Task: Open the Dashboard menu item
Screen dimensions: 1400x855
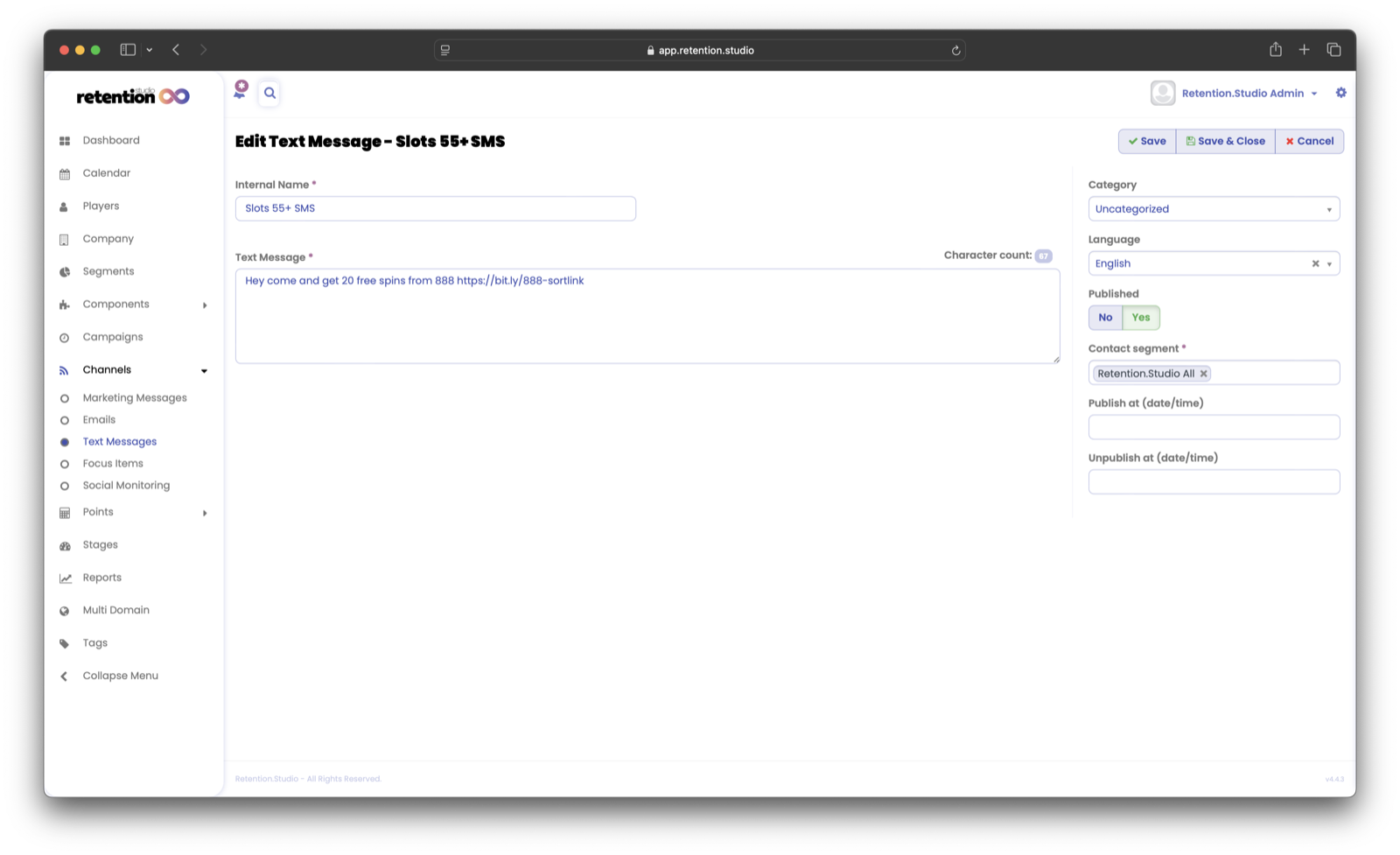Action: click(x=111, y=141)
